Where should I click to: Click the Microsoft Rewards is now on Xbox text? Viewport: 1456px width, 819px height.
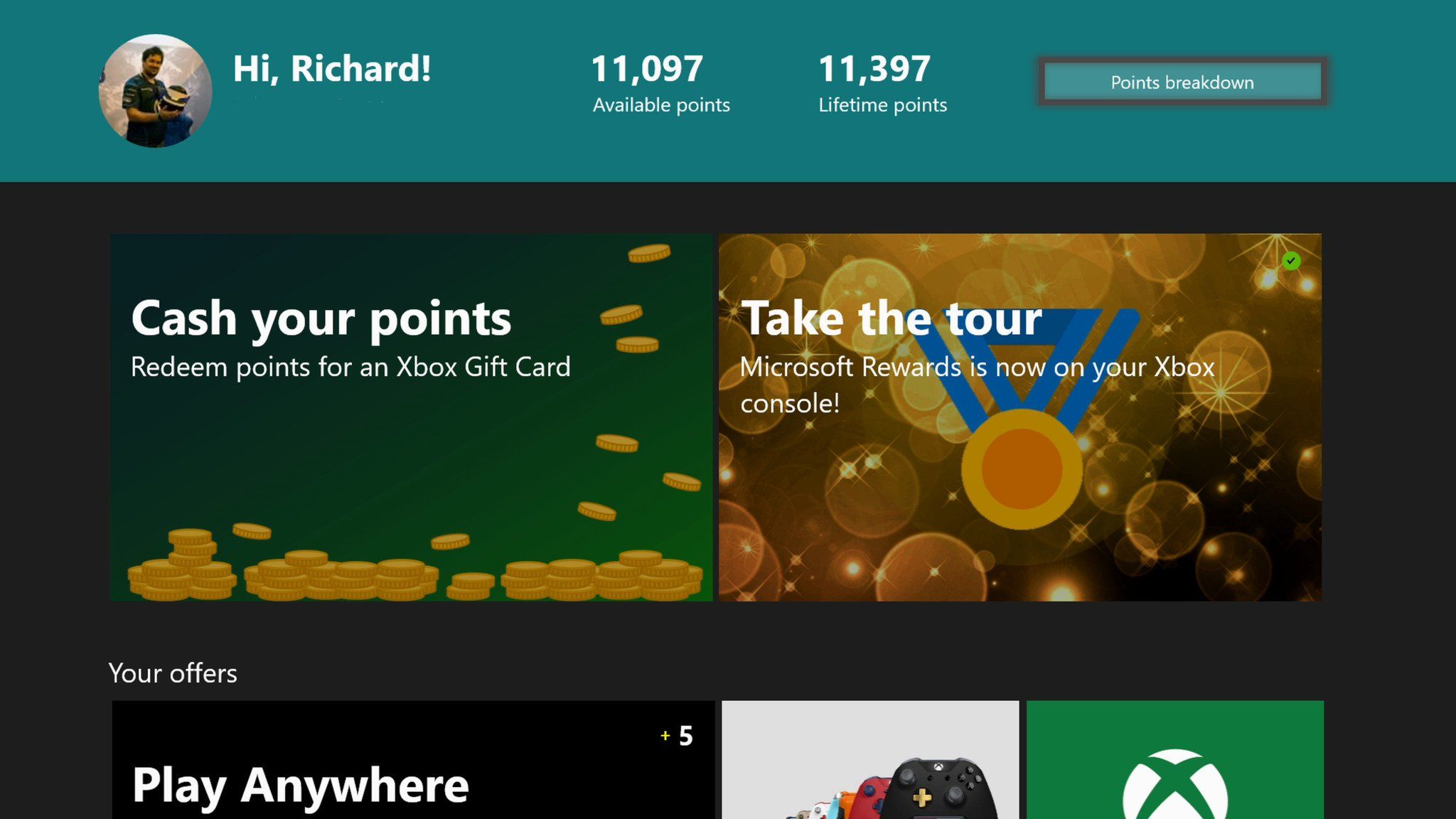point(978,385)
